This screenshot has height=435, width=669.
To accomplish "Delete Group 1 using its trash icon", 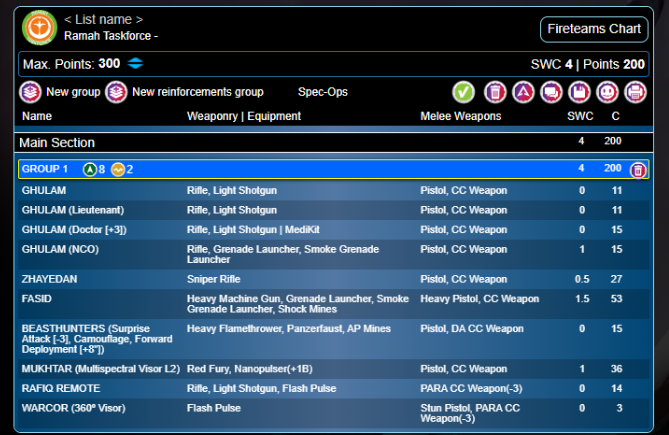I will 638,170.
